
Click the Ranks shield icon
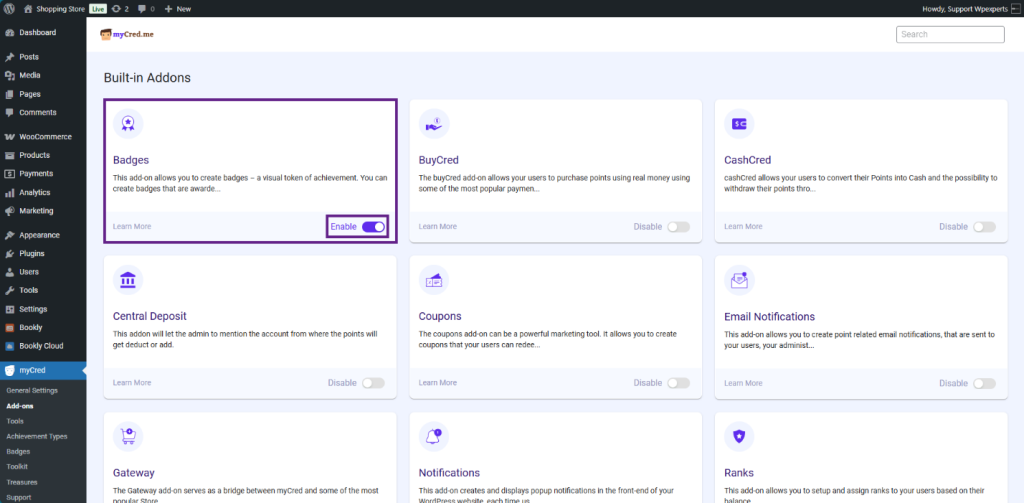pyautogui.click(x=739, y=436)
